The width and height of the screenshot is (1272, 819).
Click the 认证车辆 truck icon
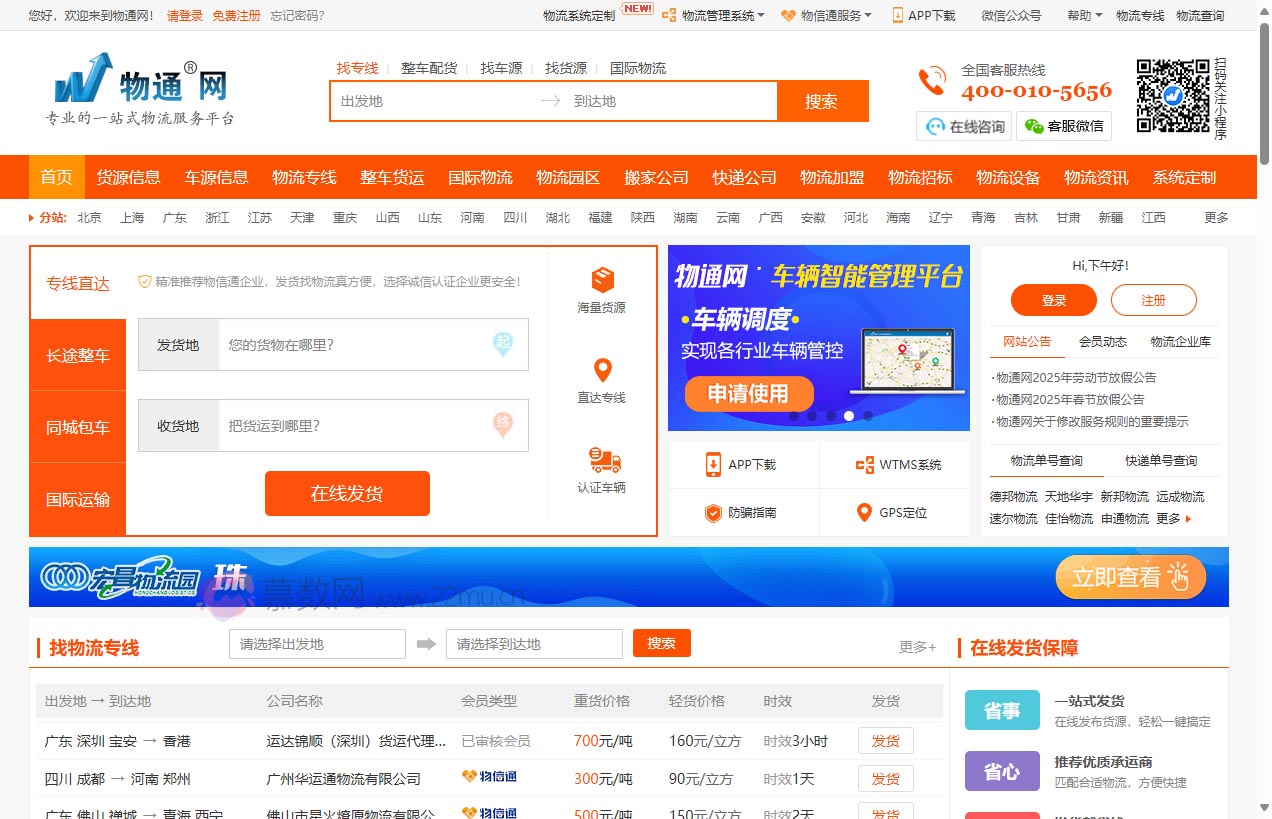click(601, 458)
